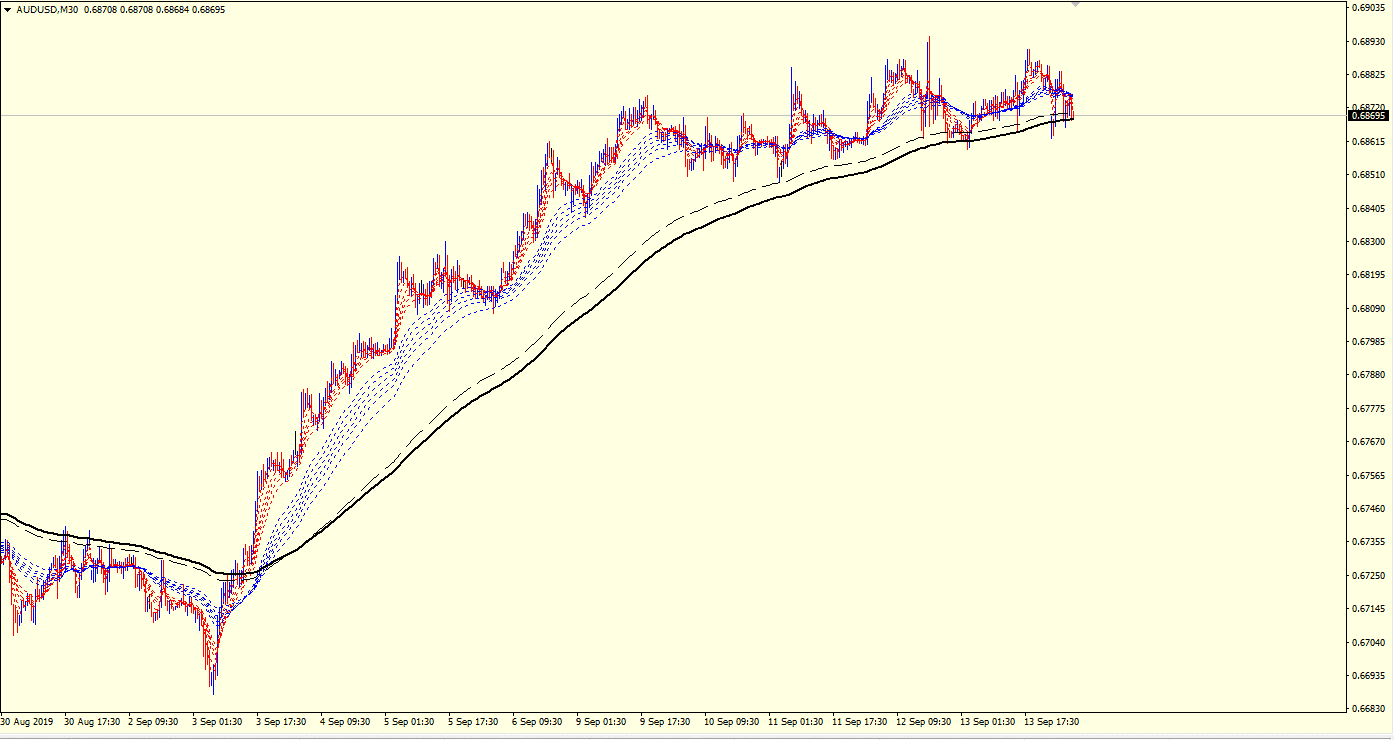Image resolution: width=1394 pixels, height=740 pixels.
Task: Click price level 0.67250 on the axis
Action: coord(1368,576)
